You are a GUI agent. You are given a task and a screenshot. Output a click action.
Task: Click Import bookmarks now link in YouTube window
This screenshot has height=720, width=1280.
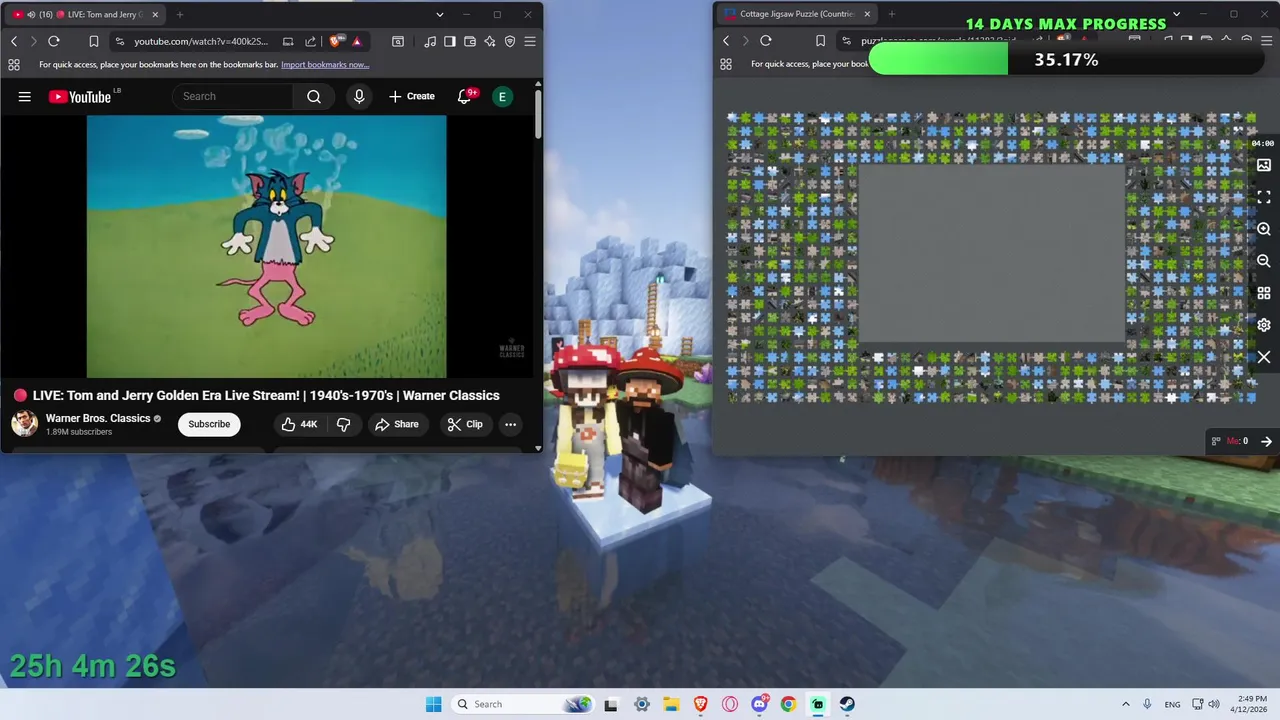pyautogui.click(x=325, y=64)
